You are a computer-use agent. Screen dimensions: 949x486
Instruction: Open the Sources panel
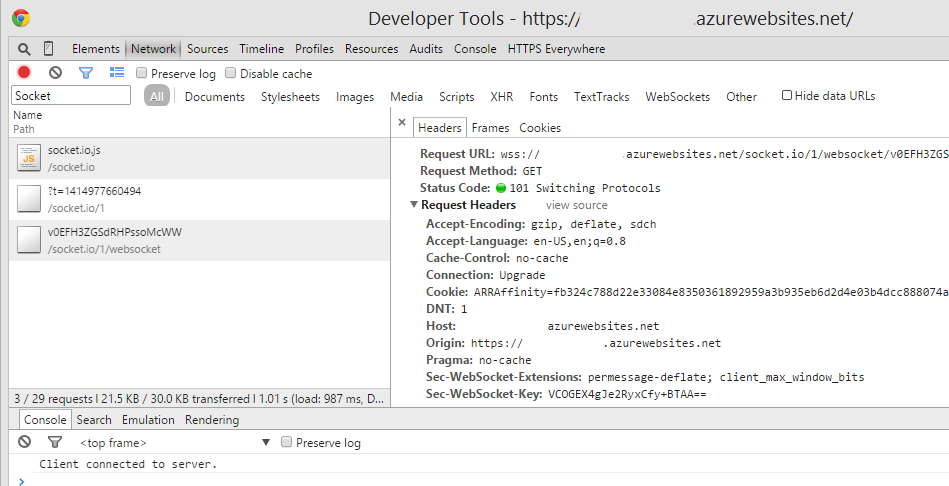click(x=208, y=49)
